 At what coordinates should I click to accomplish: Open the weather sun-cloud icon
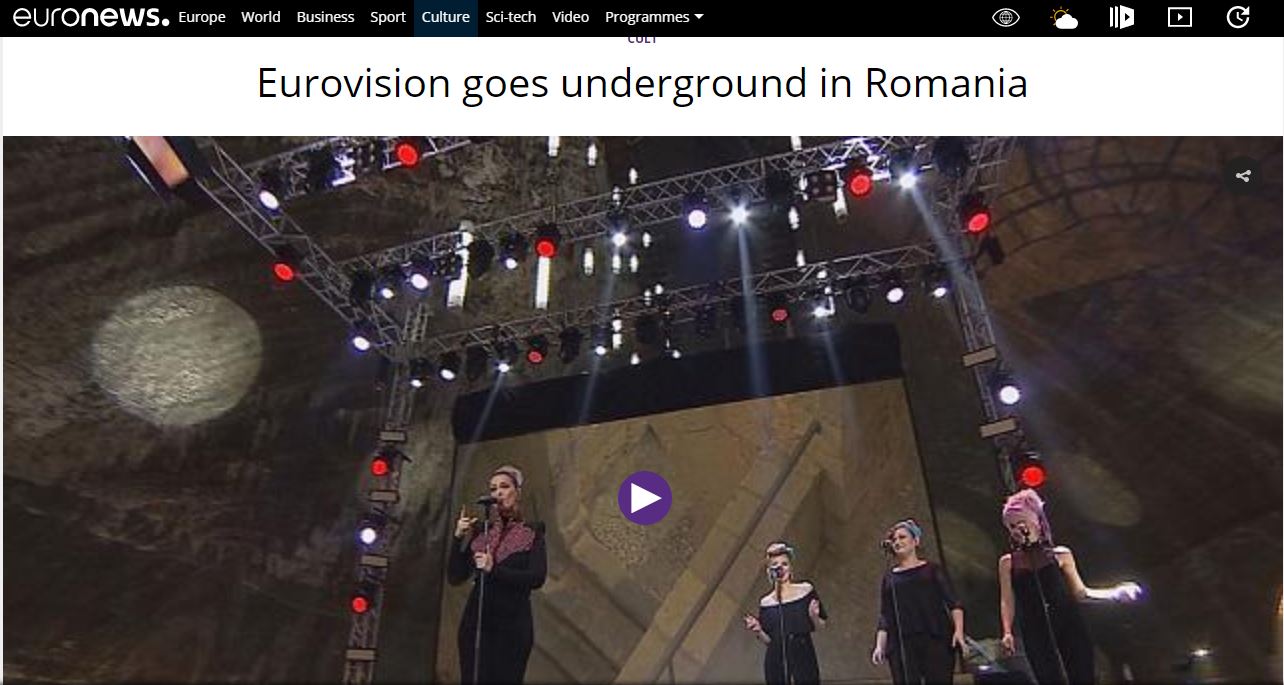(1064, 17)
